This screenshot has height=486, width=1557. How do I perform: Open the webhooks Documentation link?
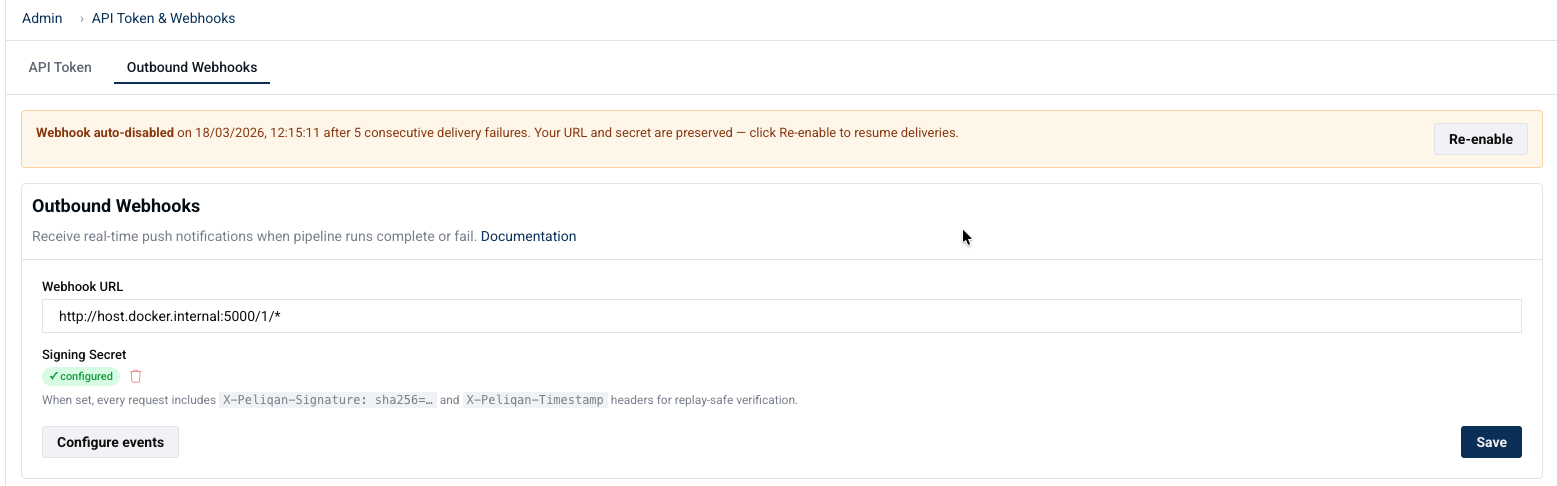tap(528, 236)
